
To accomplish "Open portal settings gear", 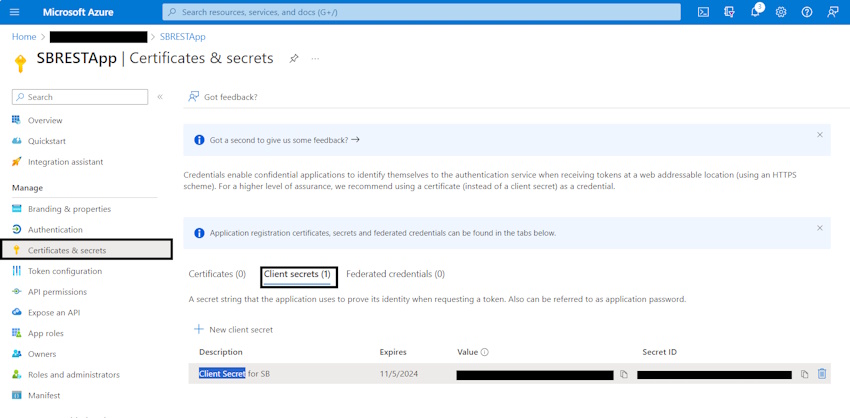I will pos(781,12).
